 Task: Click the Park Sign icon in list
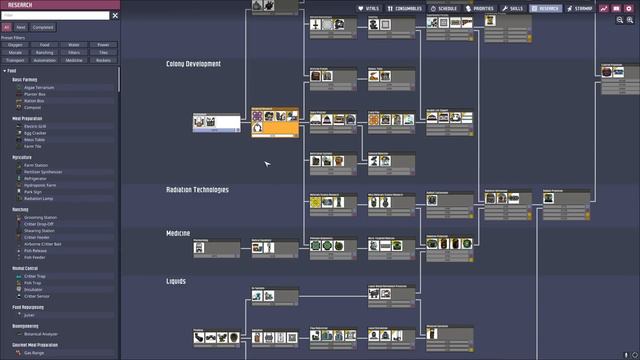point(19,191)
